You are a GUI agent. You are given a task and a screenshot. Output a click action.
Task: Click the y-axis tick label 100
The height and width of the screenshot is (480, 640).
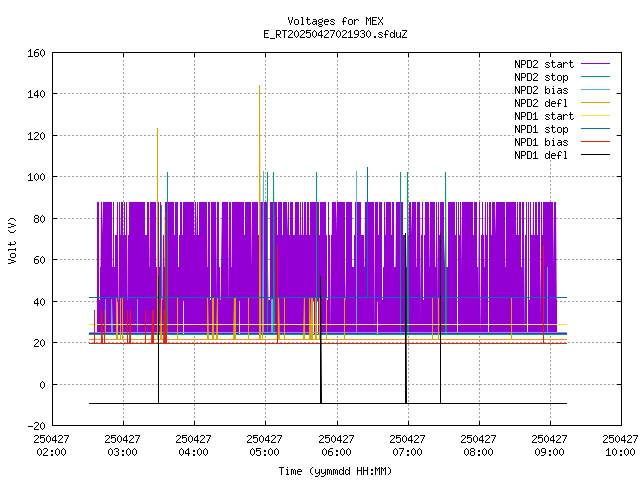[36, 178]
